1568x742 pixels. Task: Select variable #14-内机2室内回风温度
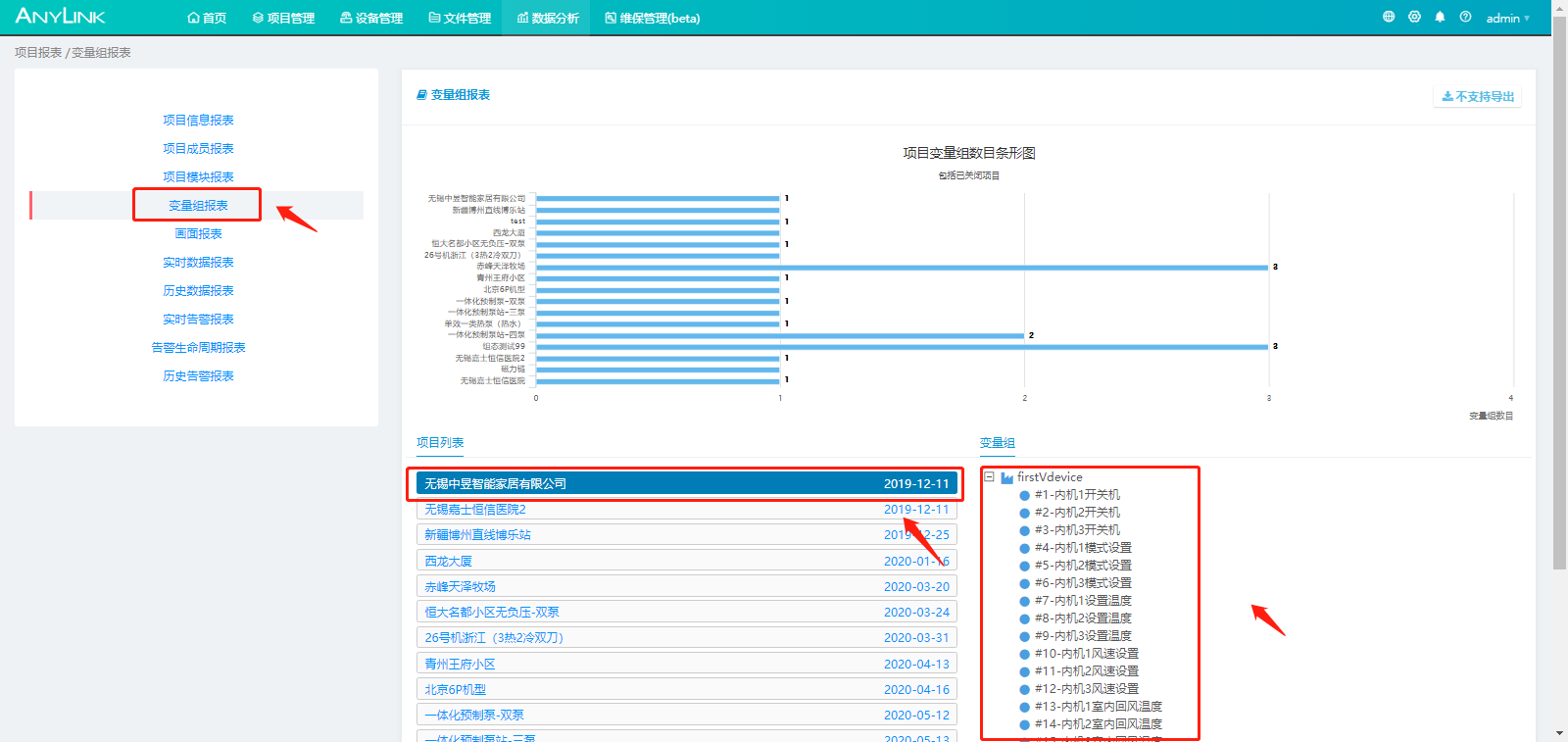pyautogui.click(x=1099, y=724)
